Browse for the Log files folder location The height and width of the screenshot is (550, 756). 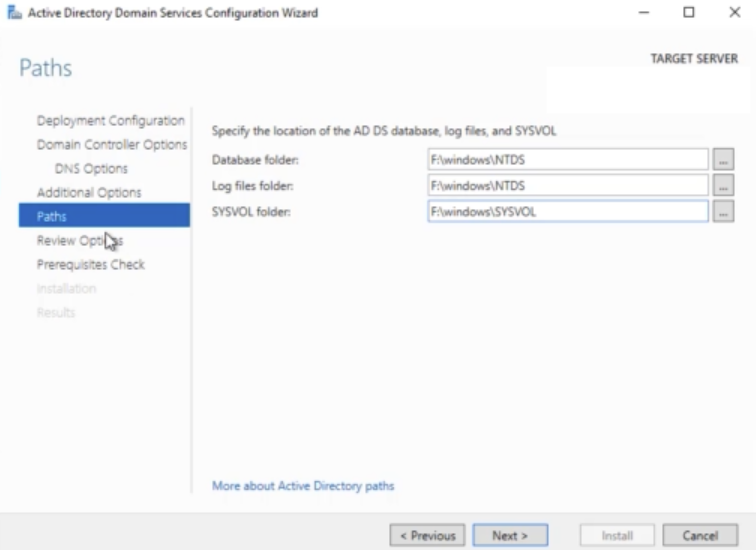point(723,186)
